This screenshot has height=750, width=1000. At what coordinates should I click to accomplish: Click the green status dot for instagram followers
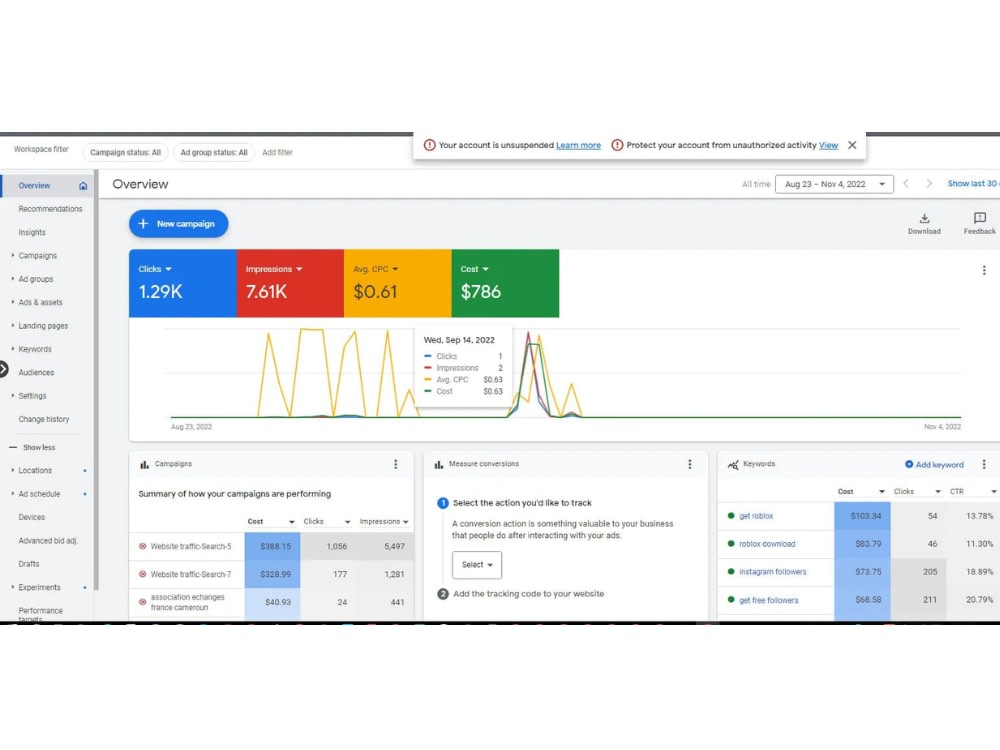point(731,572)
